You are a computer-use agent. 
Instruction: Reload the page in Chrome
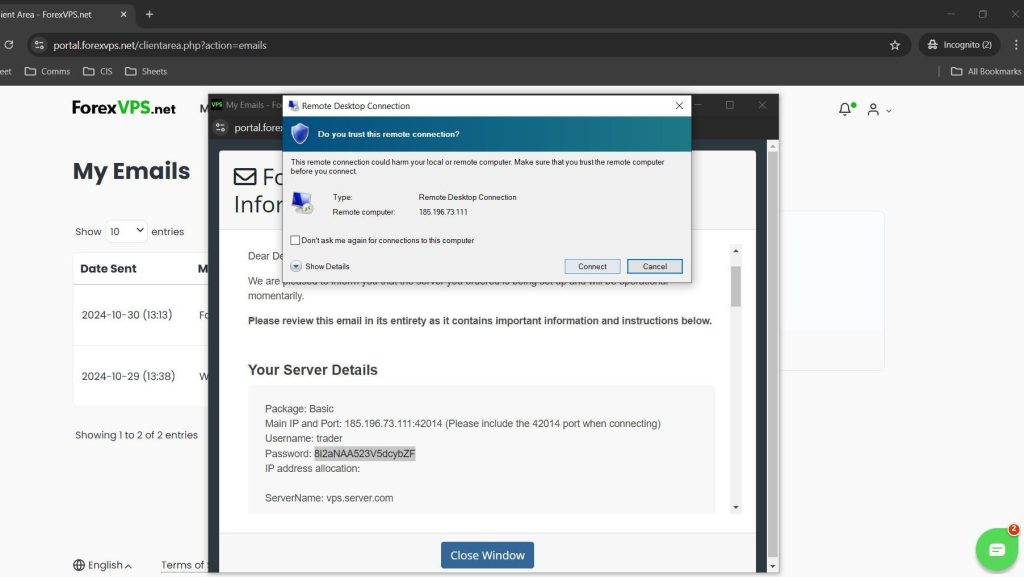[8, 45]
